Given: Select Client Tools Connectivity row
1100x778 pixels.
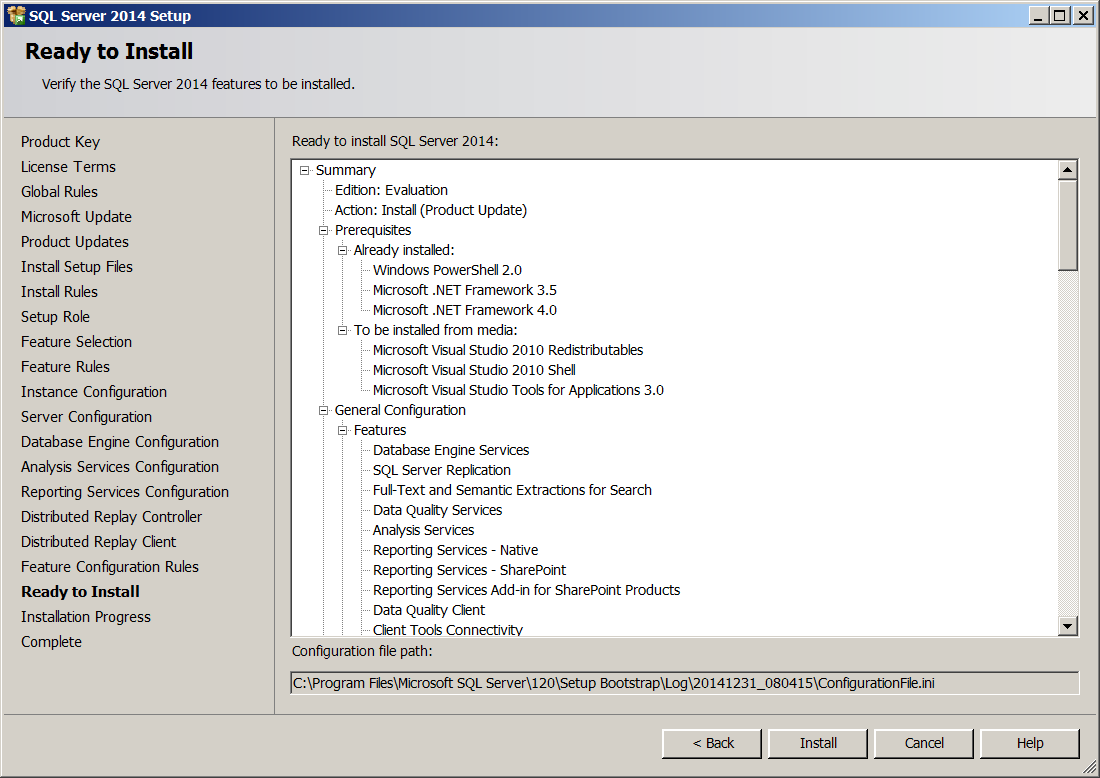Looking at the screenshot, I should tap(448, 629).
